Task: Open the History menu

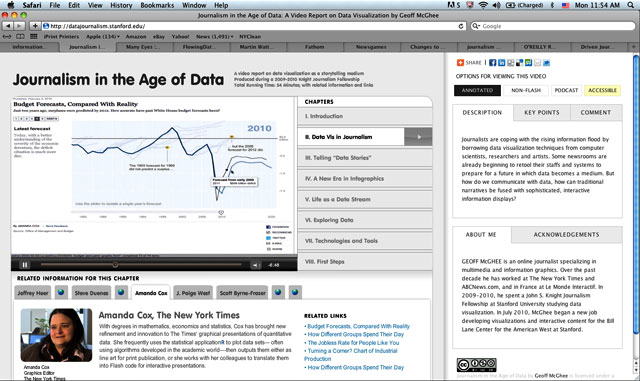Action: (121, 5)
